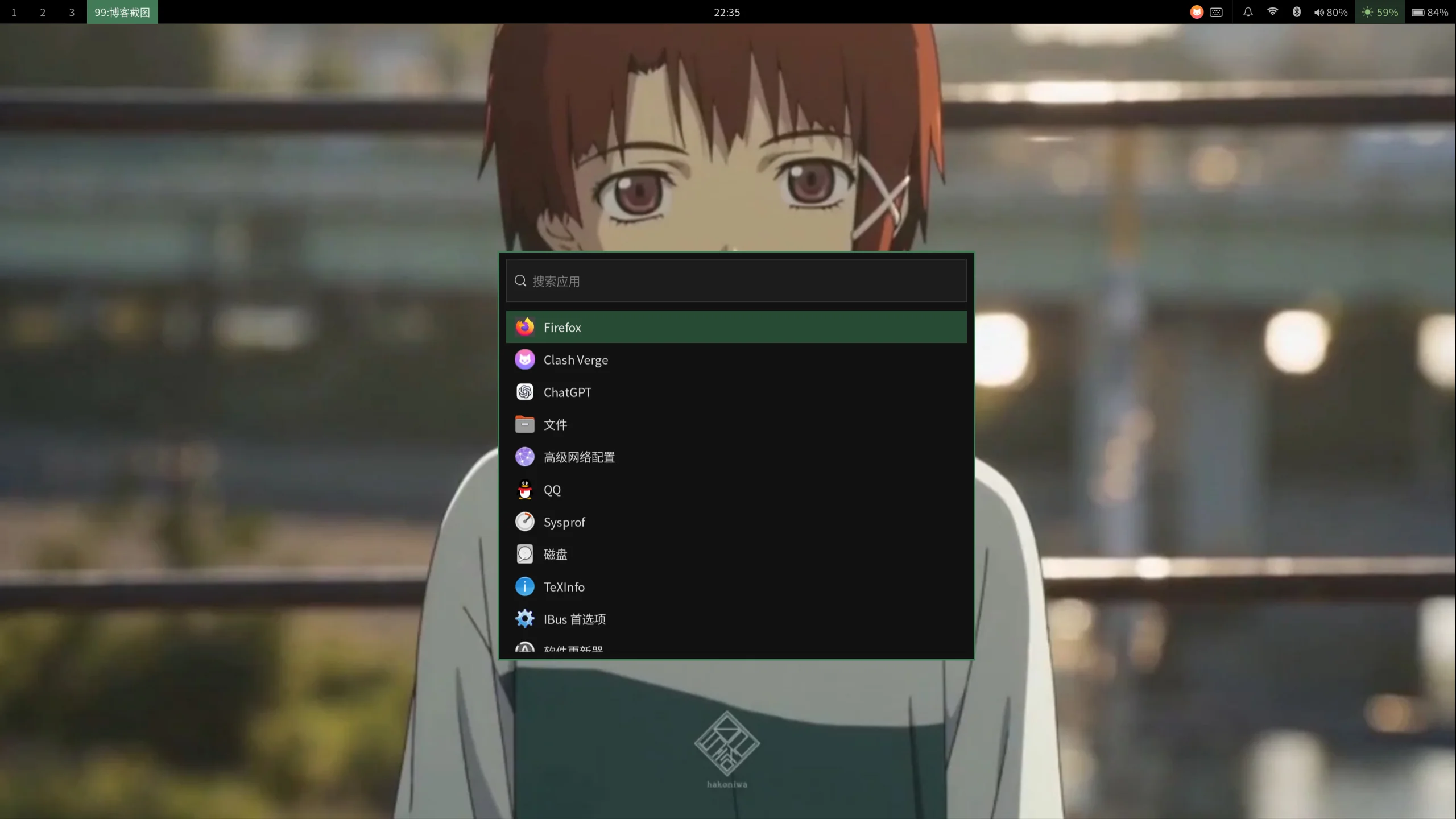Click the battery 84% indicator
Viewport: 1456px width, 819px height.
point(1430,12)
